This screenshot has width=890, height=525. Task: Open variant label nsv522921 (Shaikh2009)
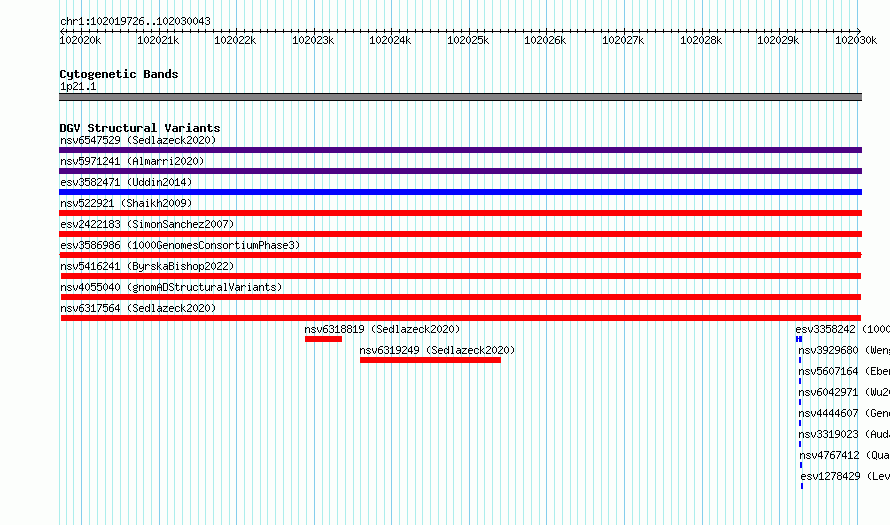(126, 203)
